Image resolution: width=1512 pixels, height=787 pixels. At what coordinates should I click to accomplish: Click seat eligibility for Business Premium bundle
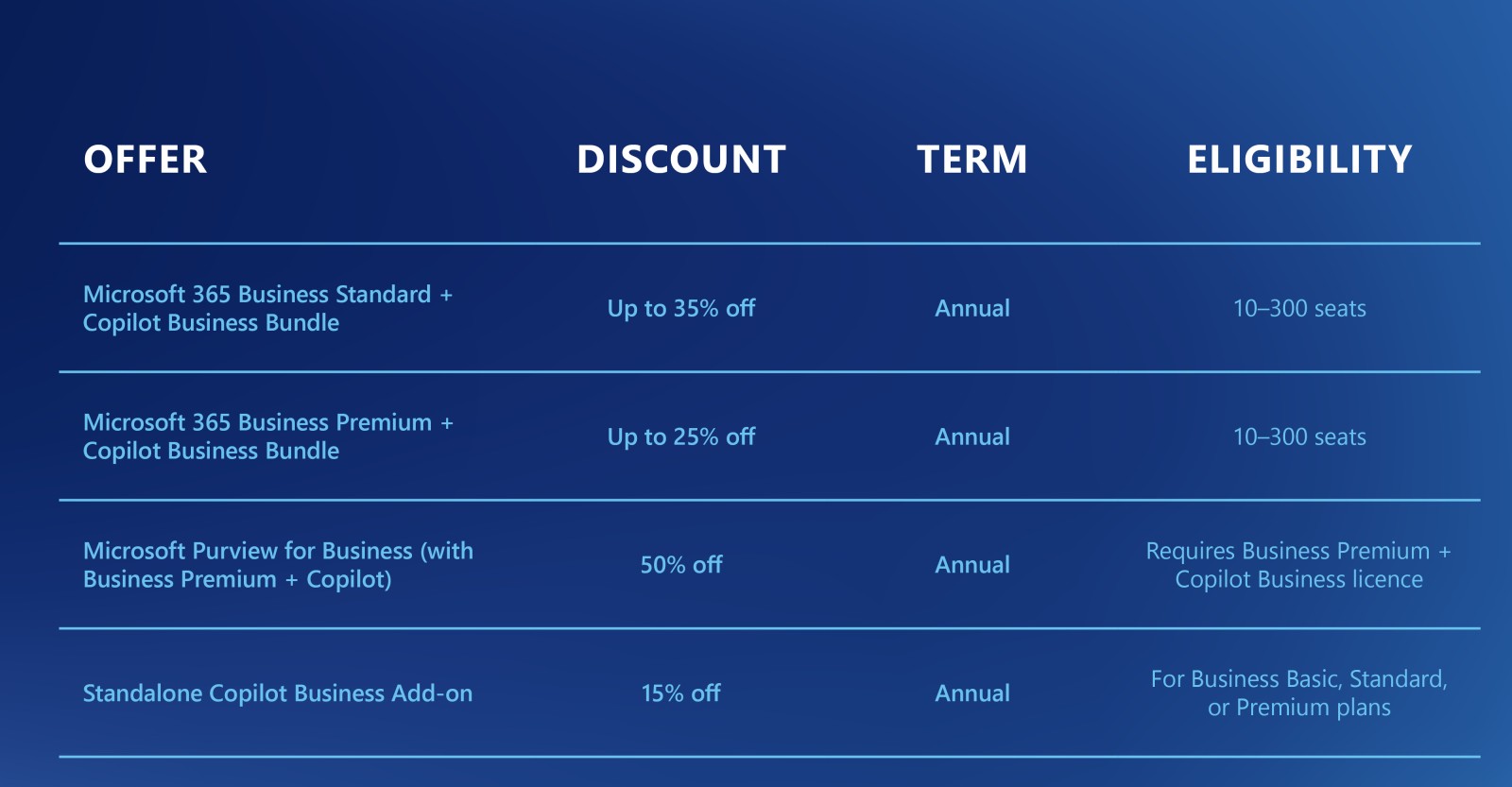click(1299, 436)
